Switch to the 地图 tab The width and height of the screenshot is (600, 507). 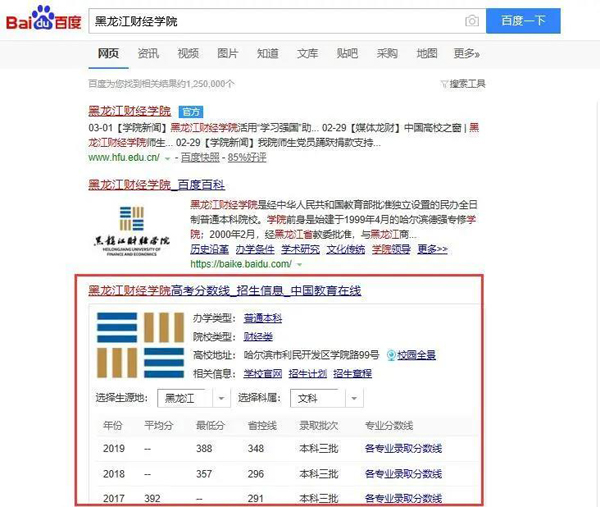pos(427,53)
